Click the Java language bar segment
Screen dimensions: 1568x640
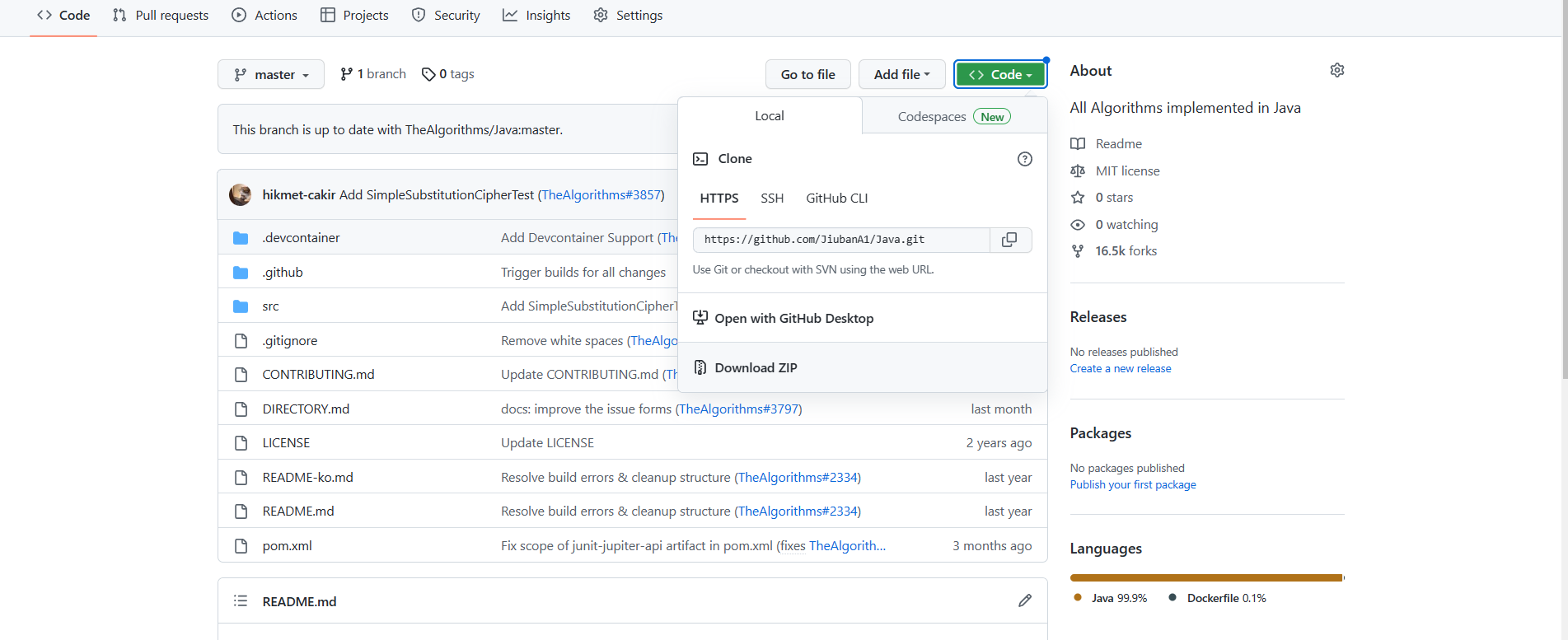point(1206,578)
